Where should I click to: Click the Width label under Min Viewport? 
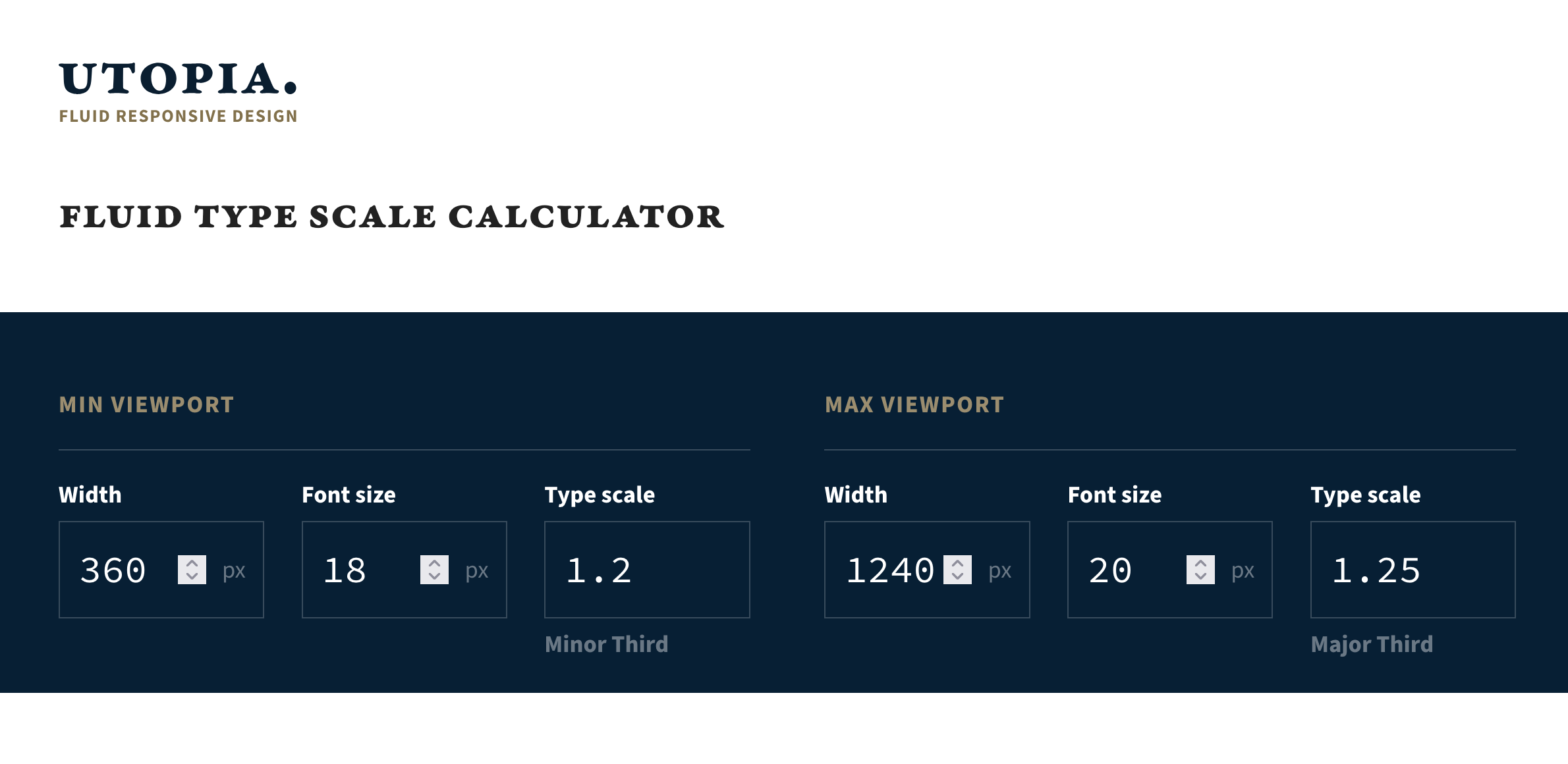click(x=90, y=495)
